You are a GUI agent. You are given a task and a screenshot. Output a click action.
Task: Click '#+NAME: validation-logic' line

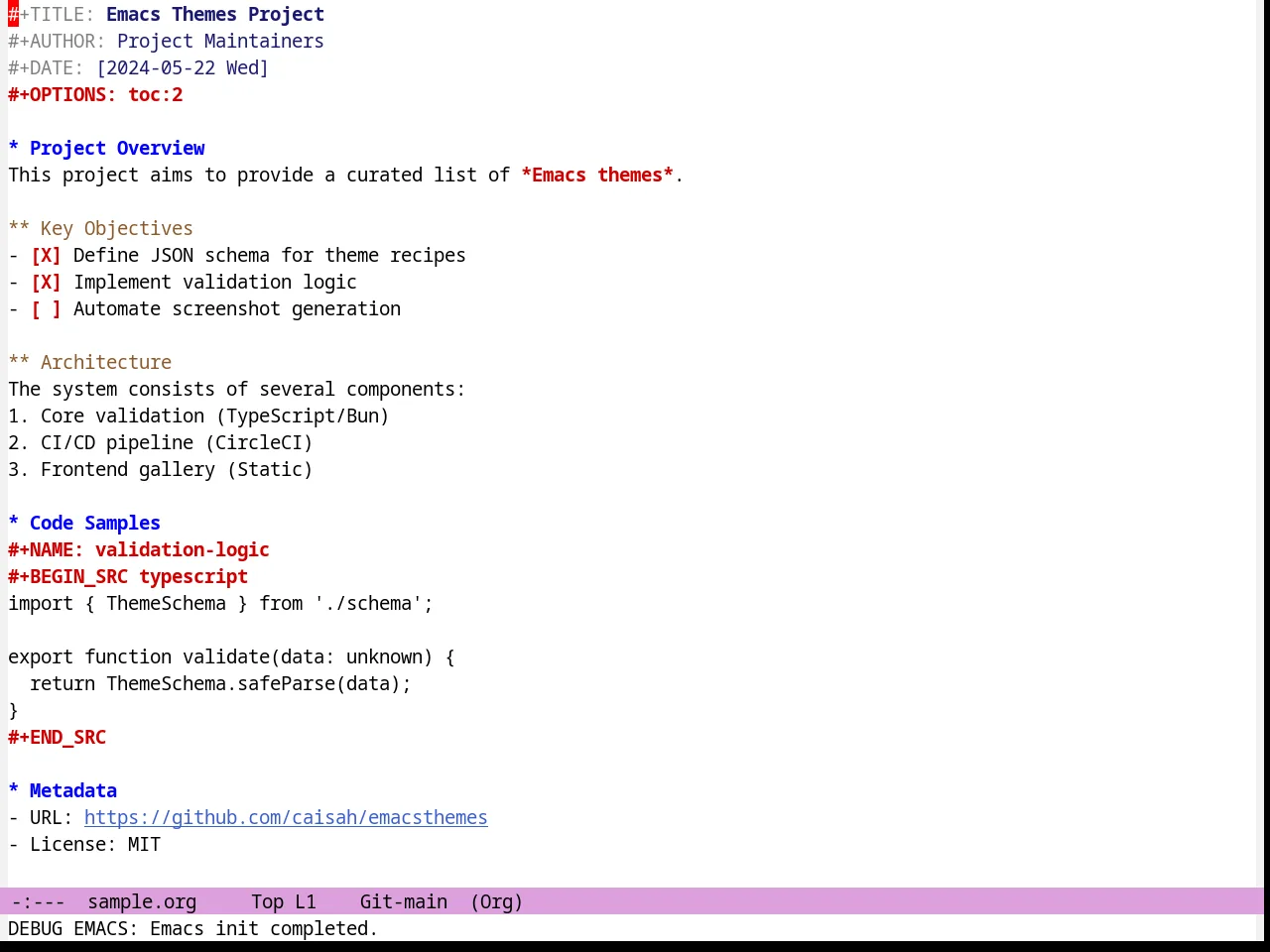click(139, 550)
